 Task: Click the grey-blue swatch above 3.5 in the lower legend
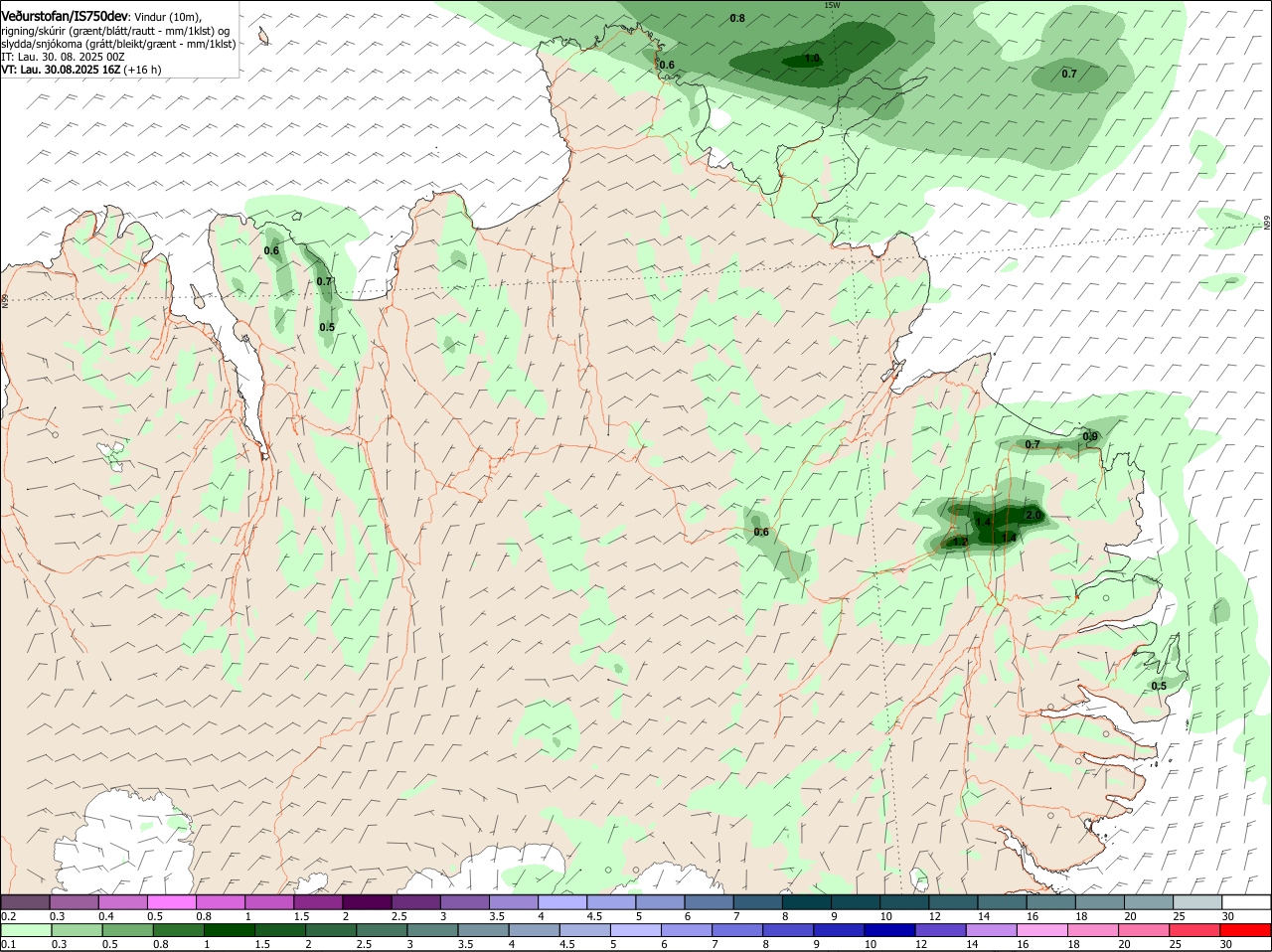483,930
